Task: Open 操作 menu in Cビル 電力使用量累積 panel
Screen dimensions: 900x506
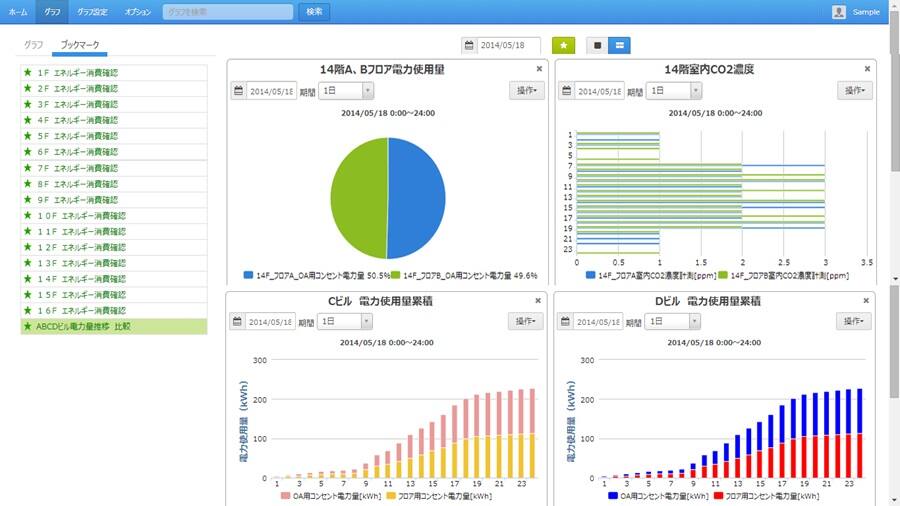Action: pos(525,321)
